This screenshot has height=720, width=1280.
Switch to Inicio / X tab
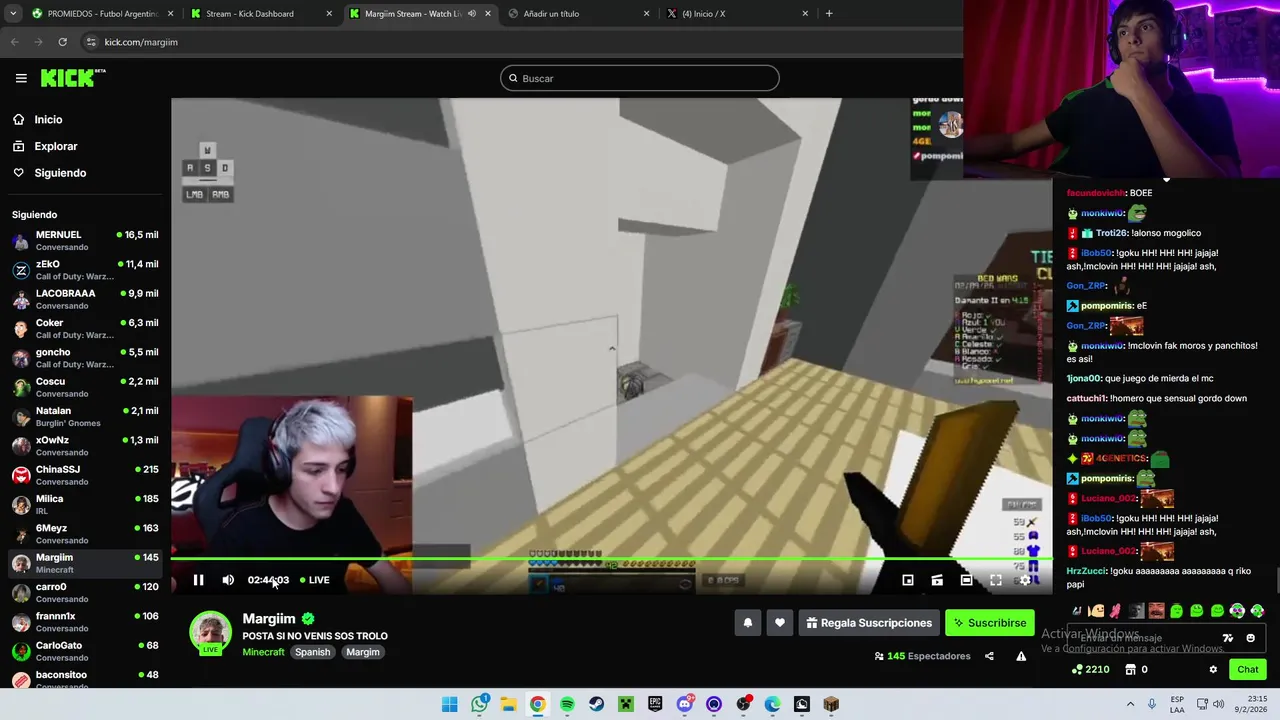pyautogui.click(x=737, y=14)
